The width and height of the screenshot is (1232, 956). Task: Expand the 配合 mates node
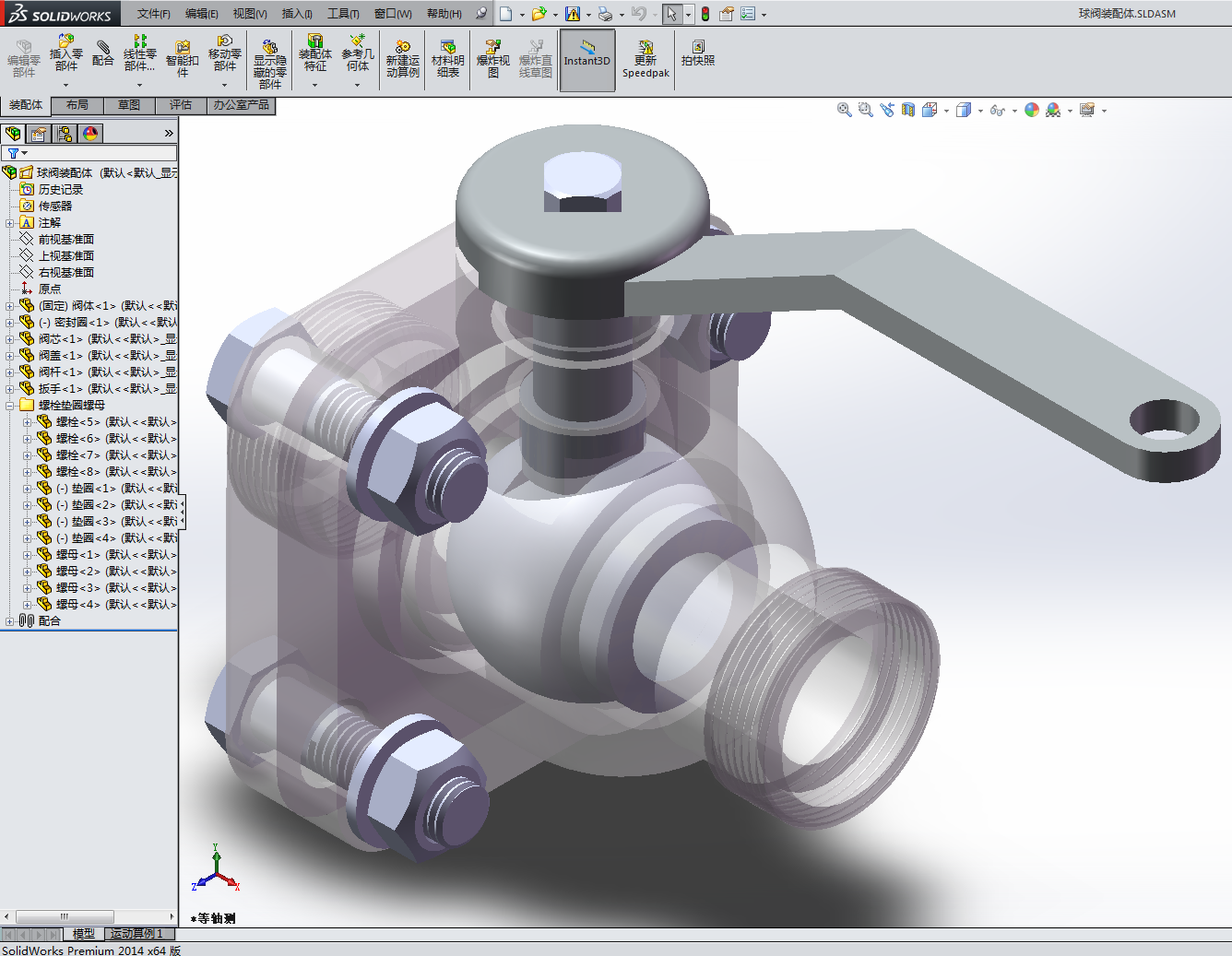(x=10, y=621)
